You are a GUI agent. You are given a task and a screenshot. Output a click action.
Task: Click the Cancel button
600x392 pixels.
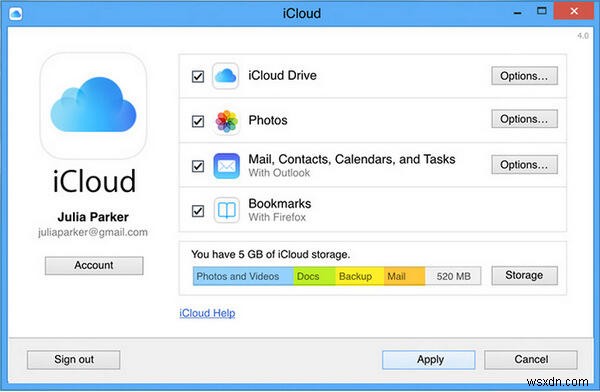[531, 359]
